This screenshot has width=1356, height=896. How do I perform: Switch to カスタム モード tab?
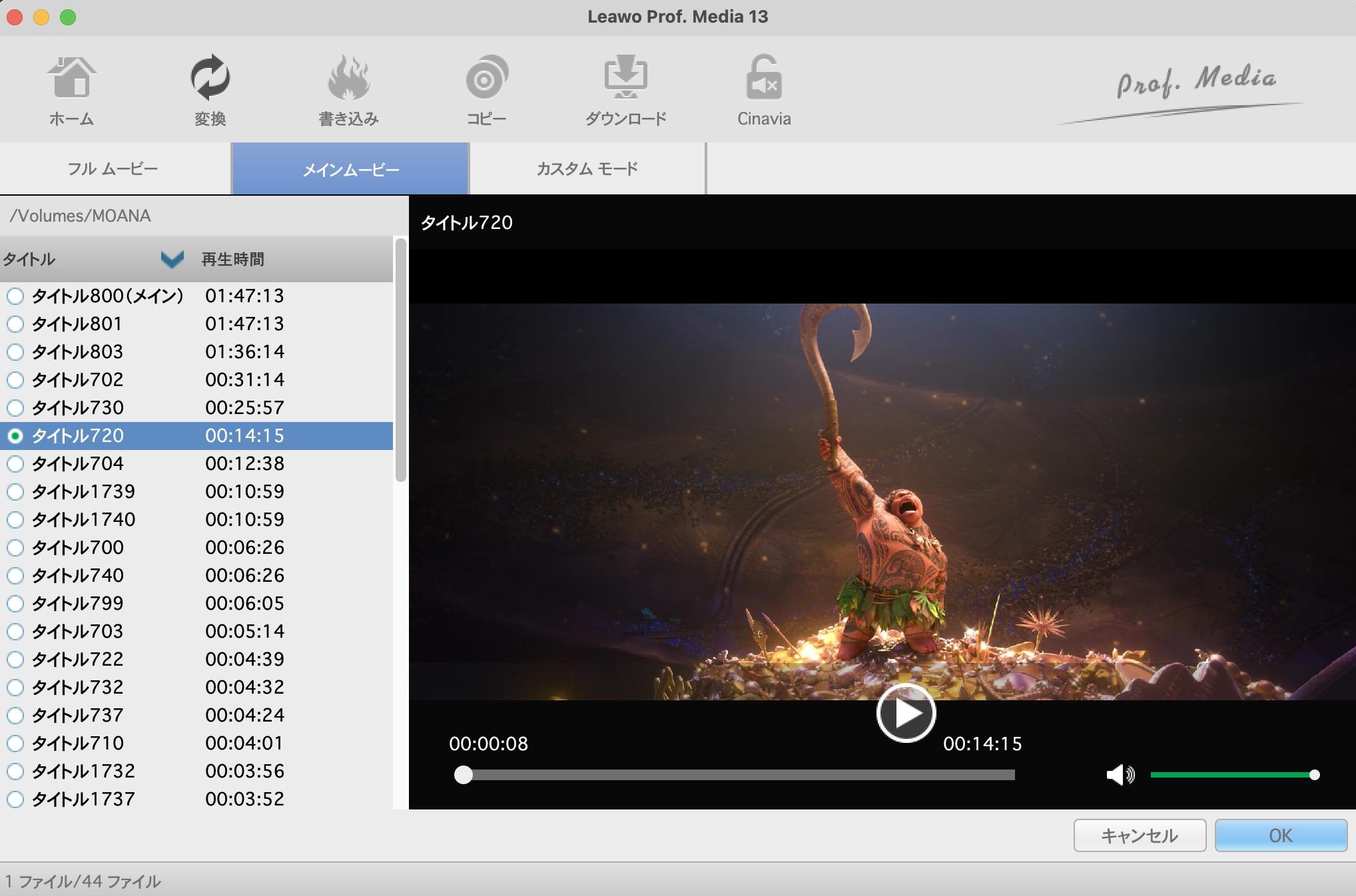(x=587, y=168)
